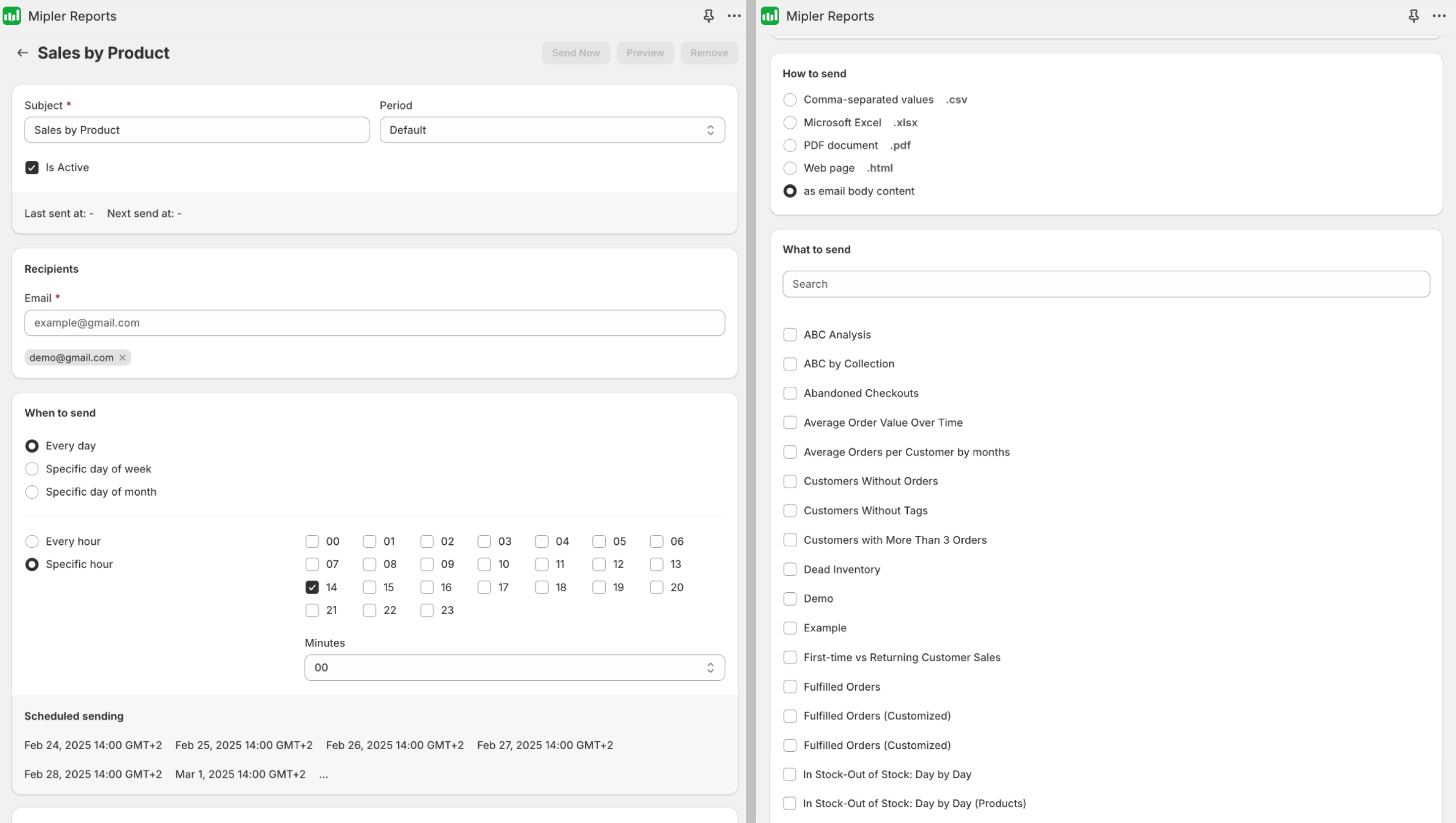Click the right Mipler Reports logo icon
Image resolution: width=1456 pixels, height=823 pixels.
770,16
